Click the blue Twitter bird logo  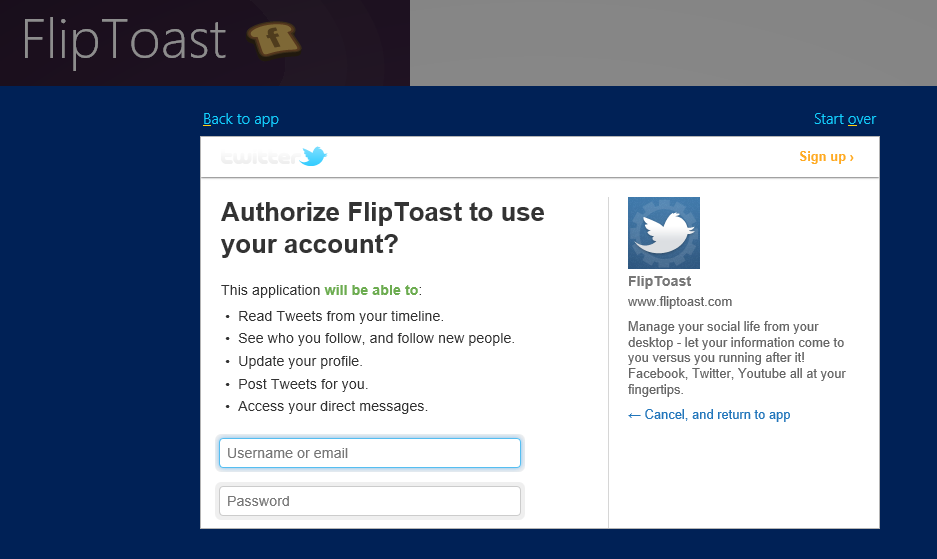(314, 157)
